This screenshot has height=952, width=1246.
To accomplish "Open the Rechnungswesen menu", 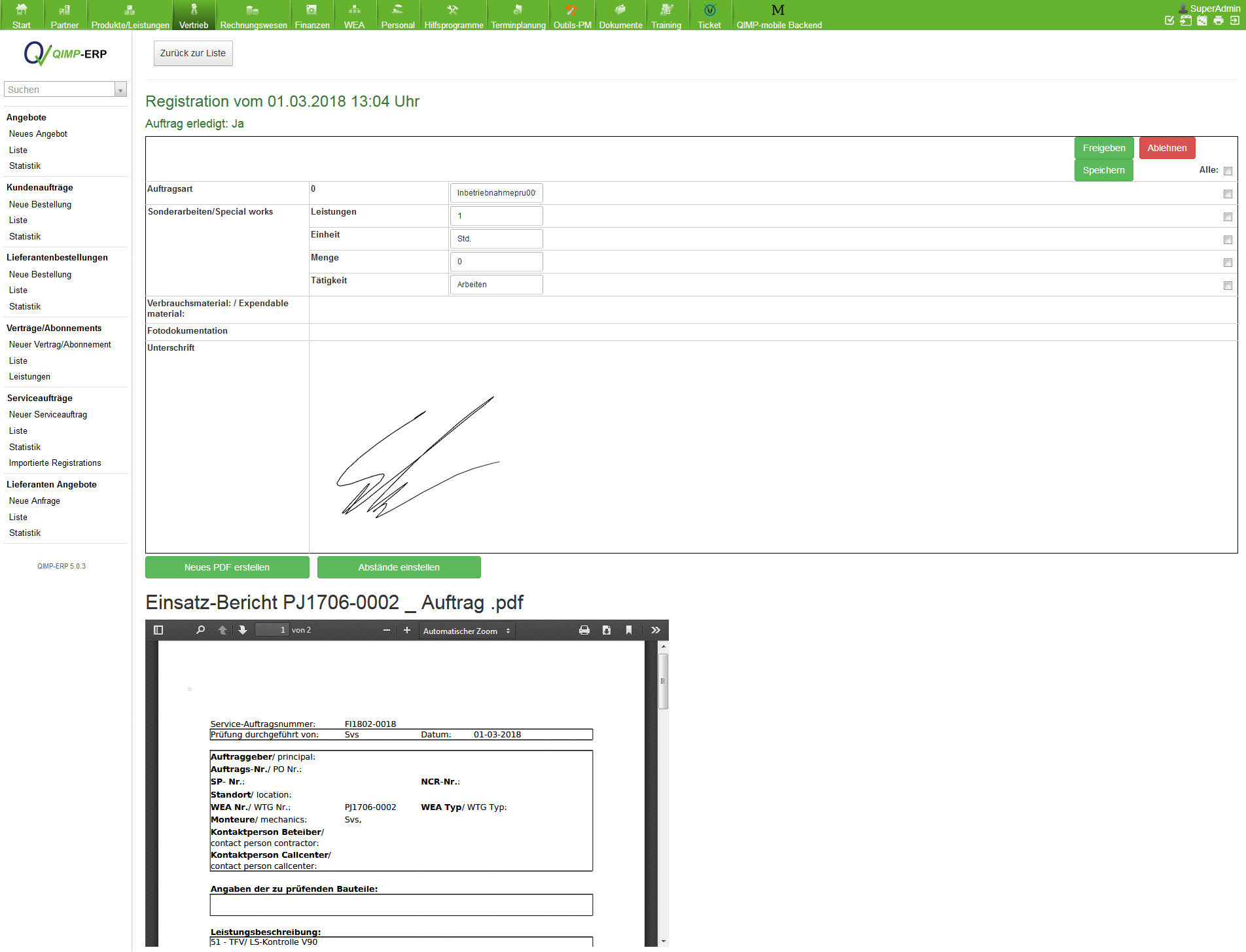I will (x=253, y=16).
